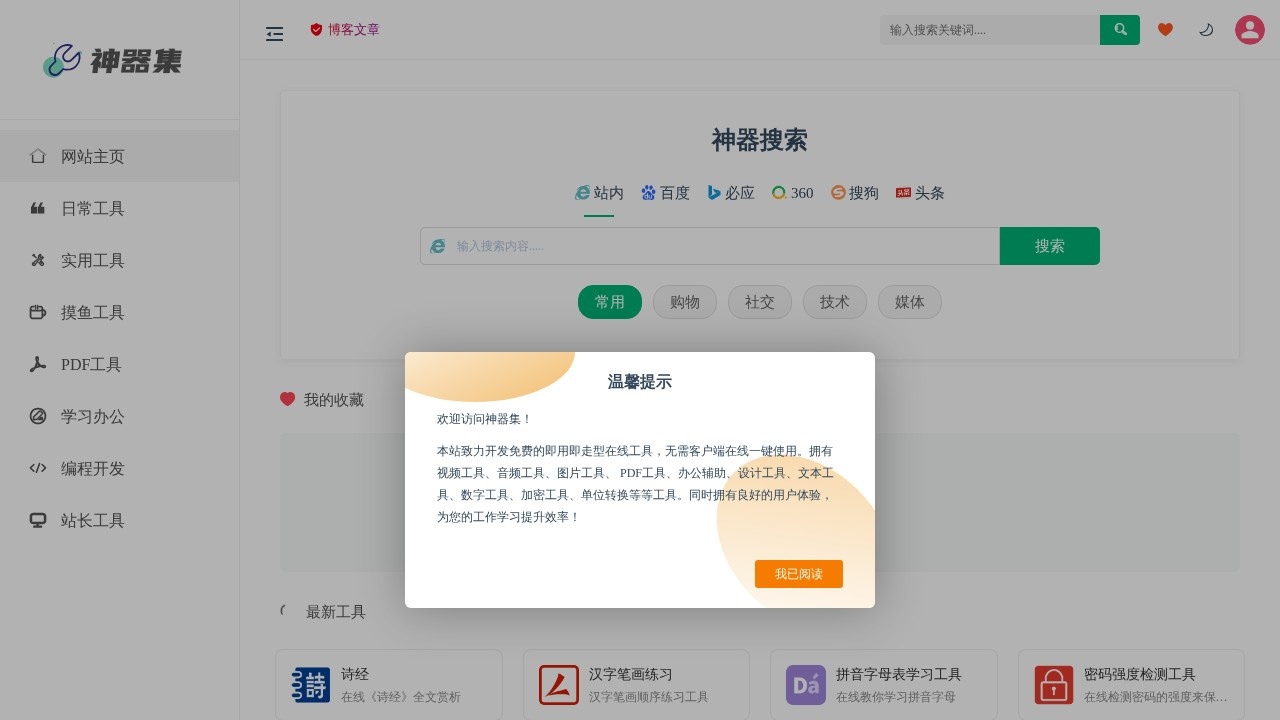The height and width of the screenshot is (720, 1280).
Task: Click the magnifier search icon in header
Action: pyautogui.click(x=1119, y=29)
